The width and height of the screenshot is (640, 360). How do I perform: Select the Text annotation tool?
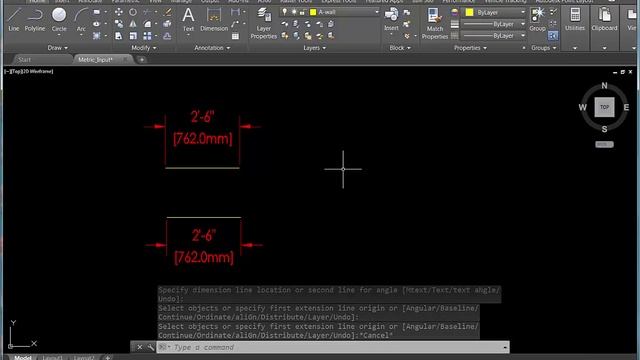tap(188, 19)
